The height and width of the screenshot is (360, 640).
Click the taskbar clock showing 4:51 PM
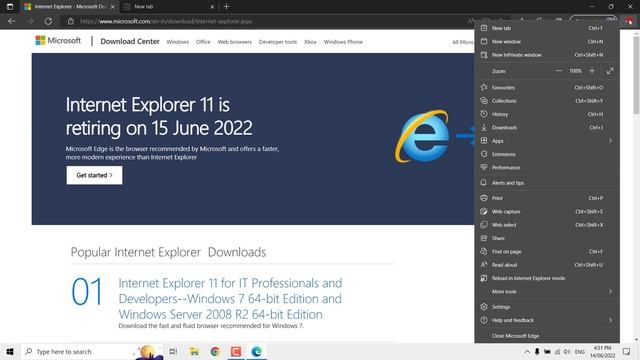pos(602,351)
